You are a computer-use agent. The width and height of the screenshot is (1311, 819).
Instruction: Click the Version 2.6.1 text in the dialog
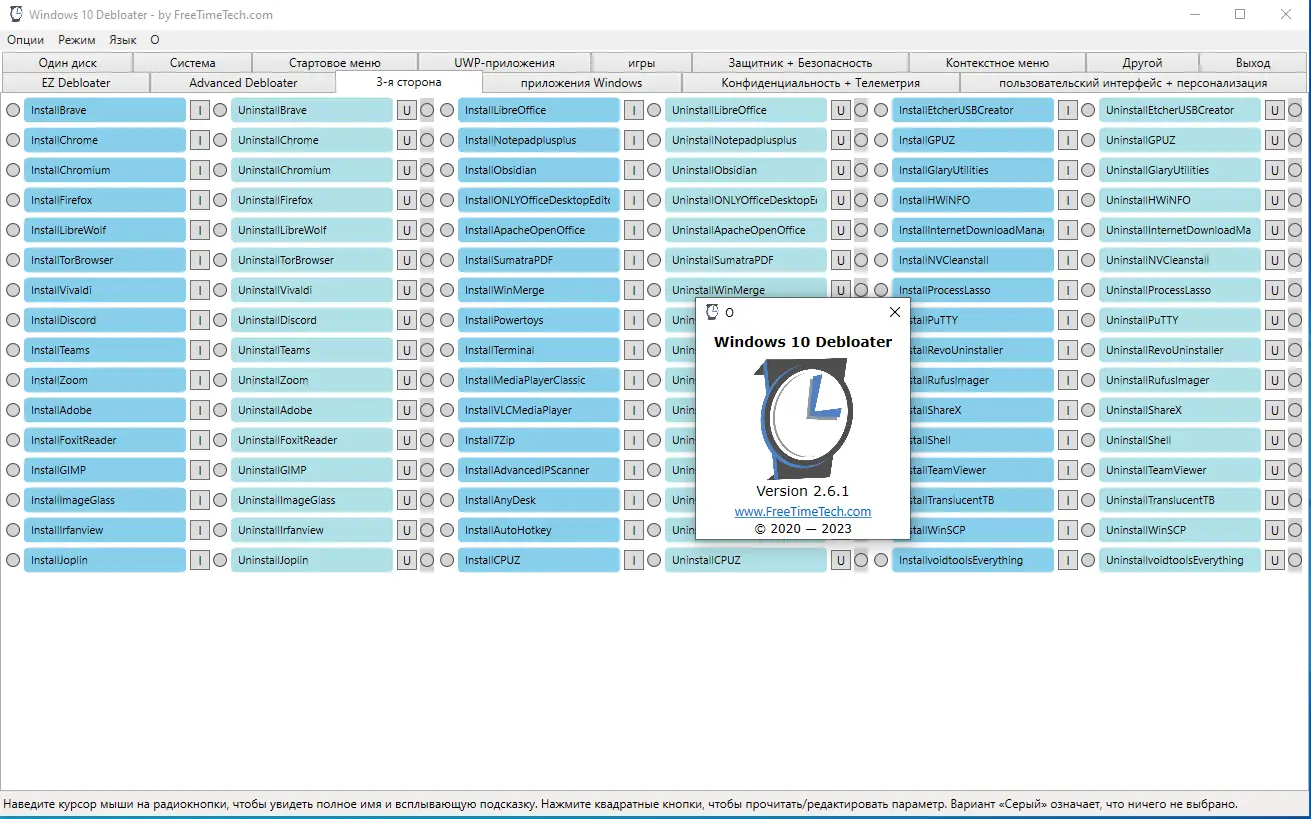[x=802, y=491]
